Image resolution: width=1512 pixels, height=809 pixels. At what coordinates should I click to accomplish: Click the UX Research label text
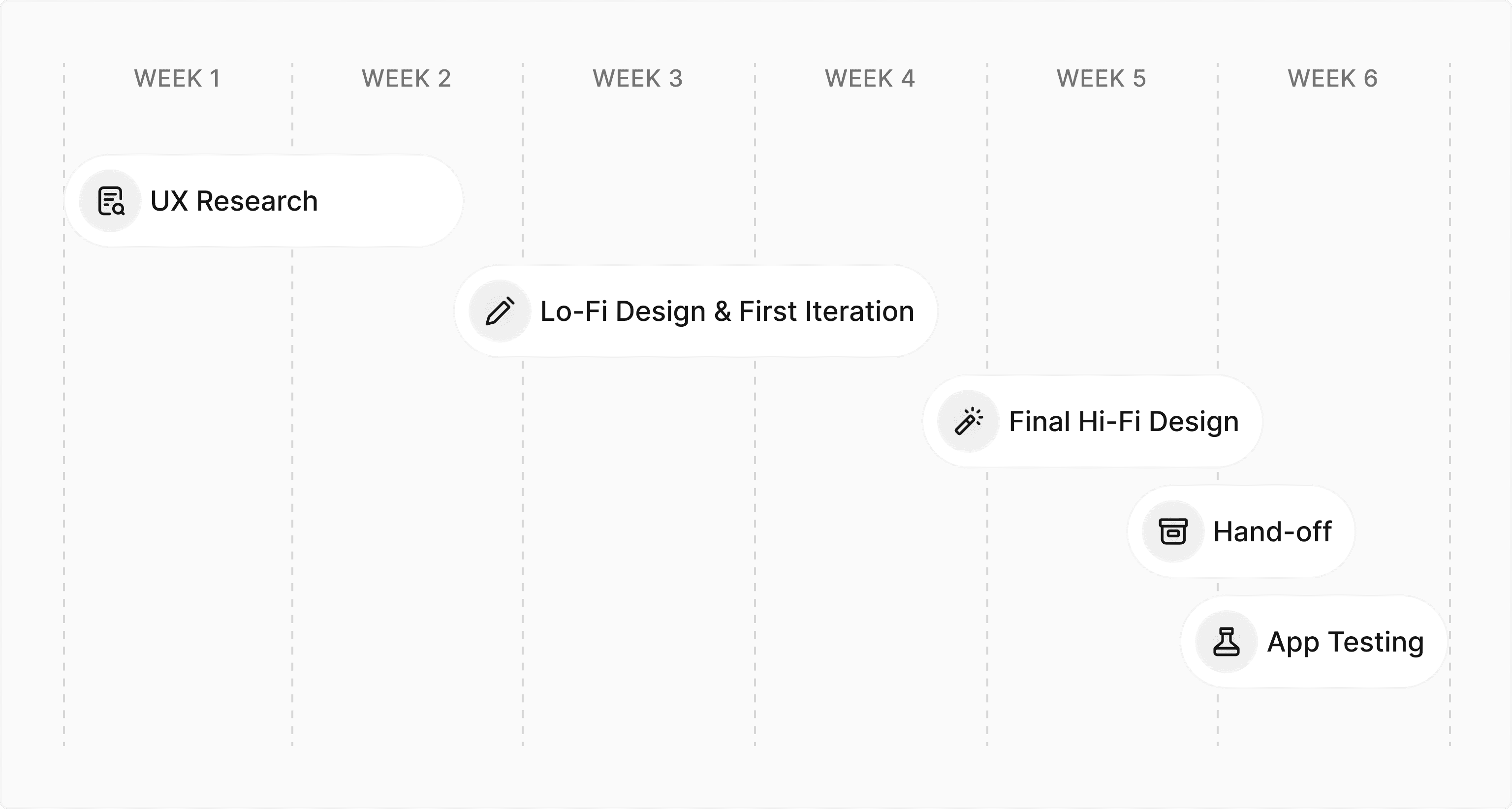click(234, 201)
